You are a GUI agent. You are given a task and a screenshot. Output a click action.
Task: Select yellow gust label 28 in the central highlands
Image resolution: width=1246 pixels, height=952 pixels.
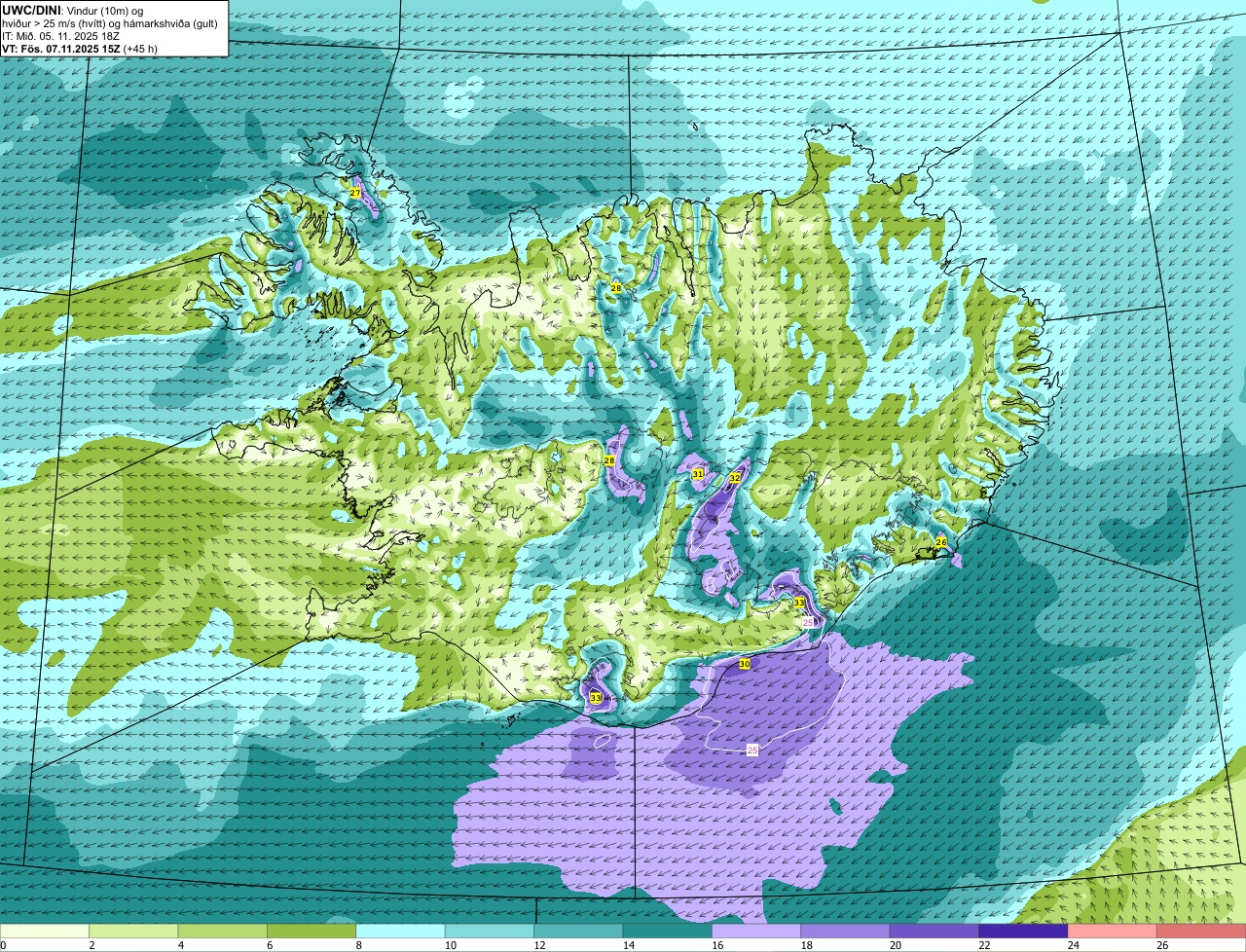pos(609,460)
